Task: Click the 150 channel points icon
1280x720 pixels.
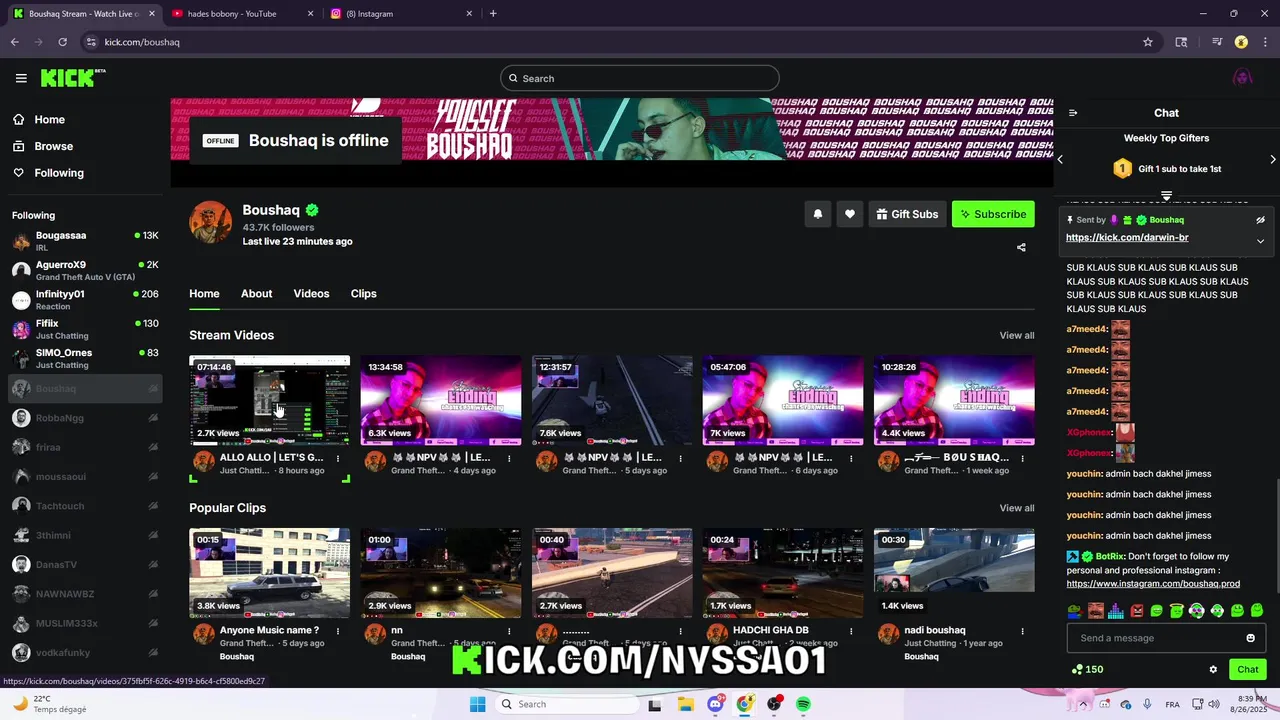Action: point(1087,670)
